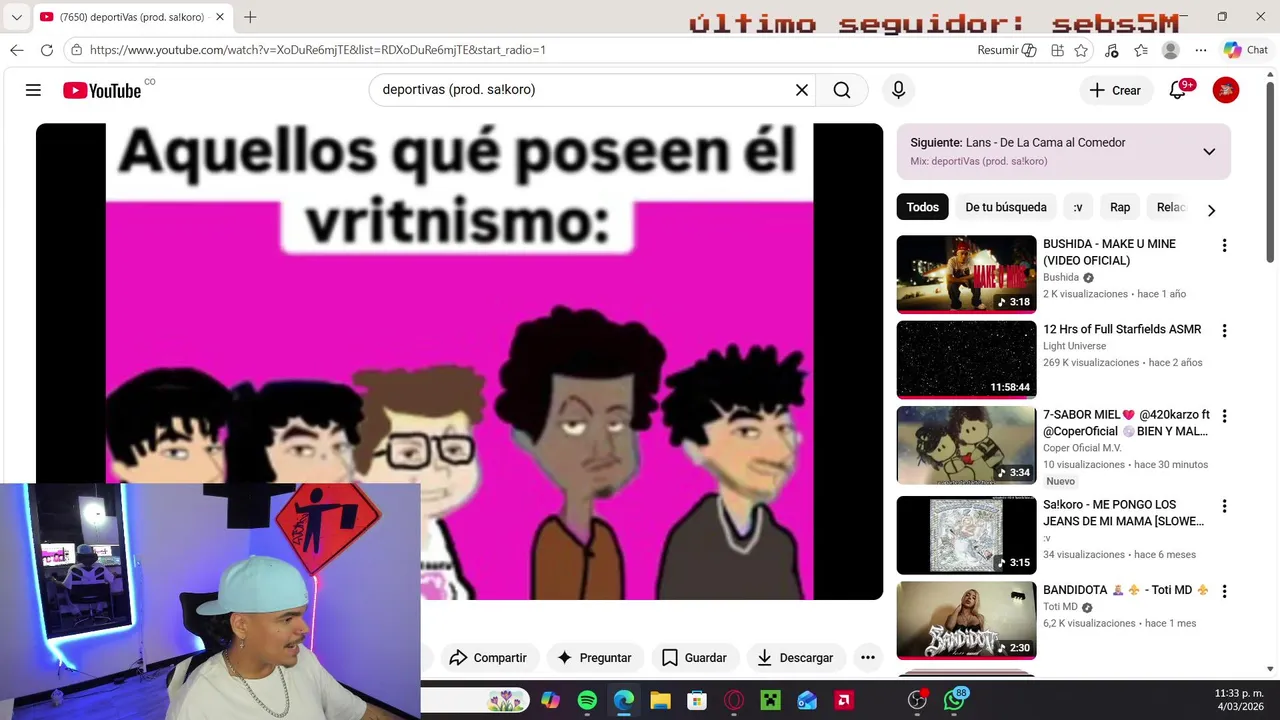The width and height of the screenshot is (1280, 720).
Task: Open Opera browser from the taskbar
Action: (x=734, y=701)
